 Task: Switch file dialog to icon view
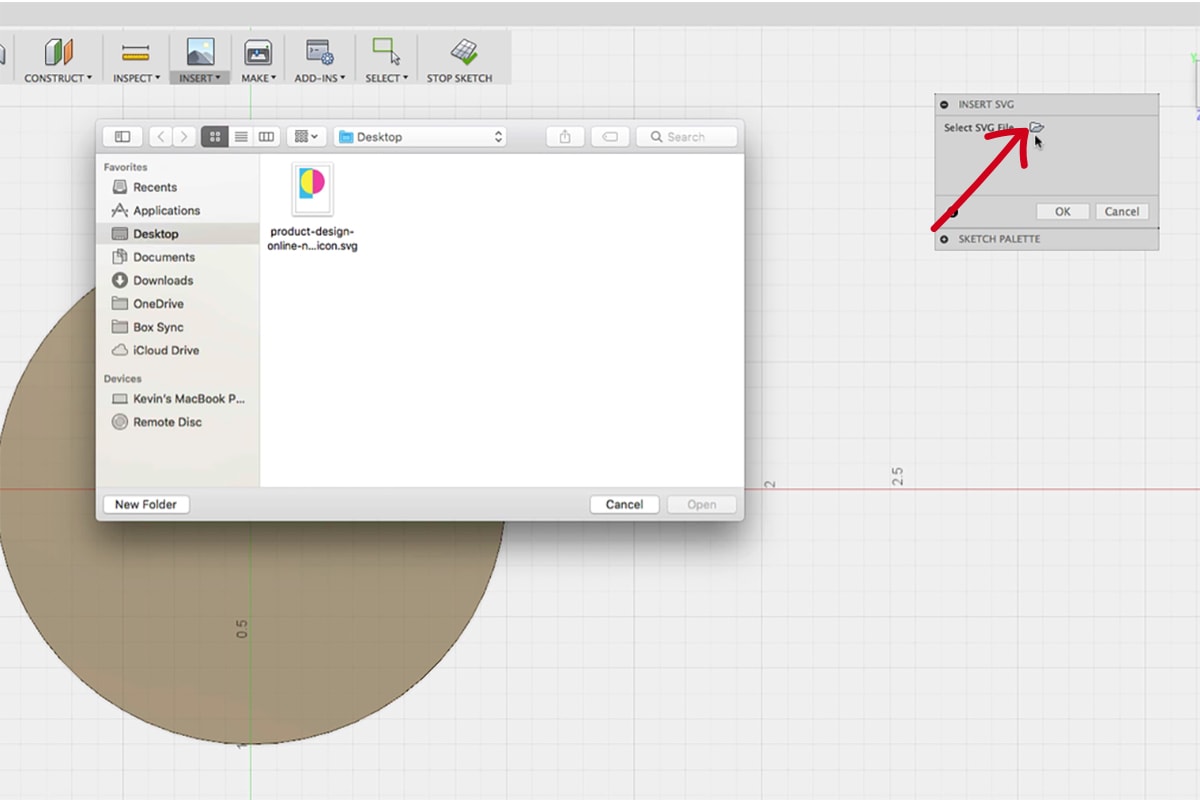pos(215,137)
